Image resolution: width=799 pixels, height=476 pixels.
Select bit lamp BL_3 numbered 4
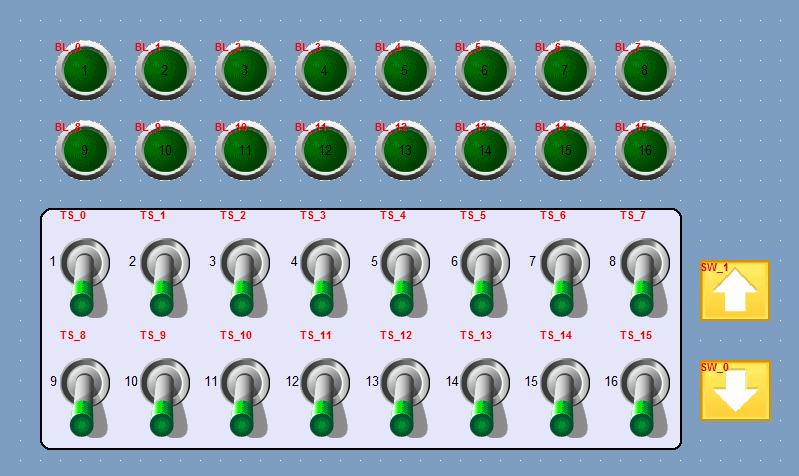[x=325, y=70]
